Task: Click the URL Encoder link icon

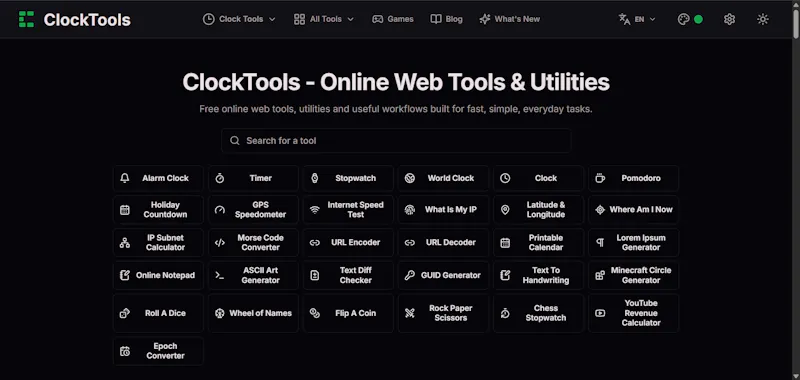Action: pyautogui.click(x=315, y=243)
